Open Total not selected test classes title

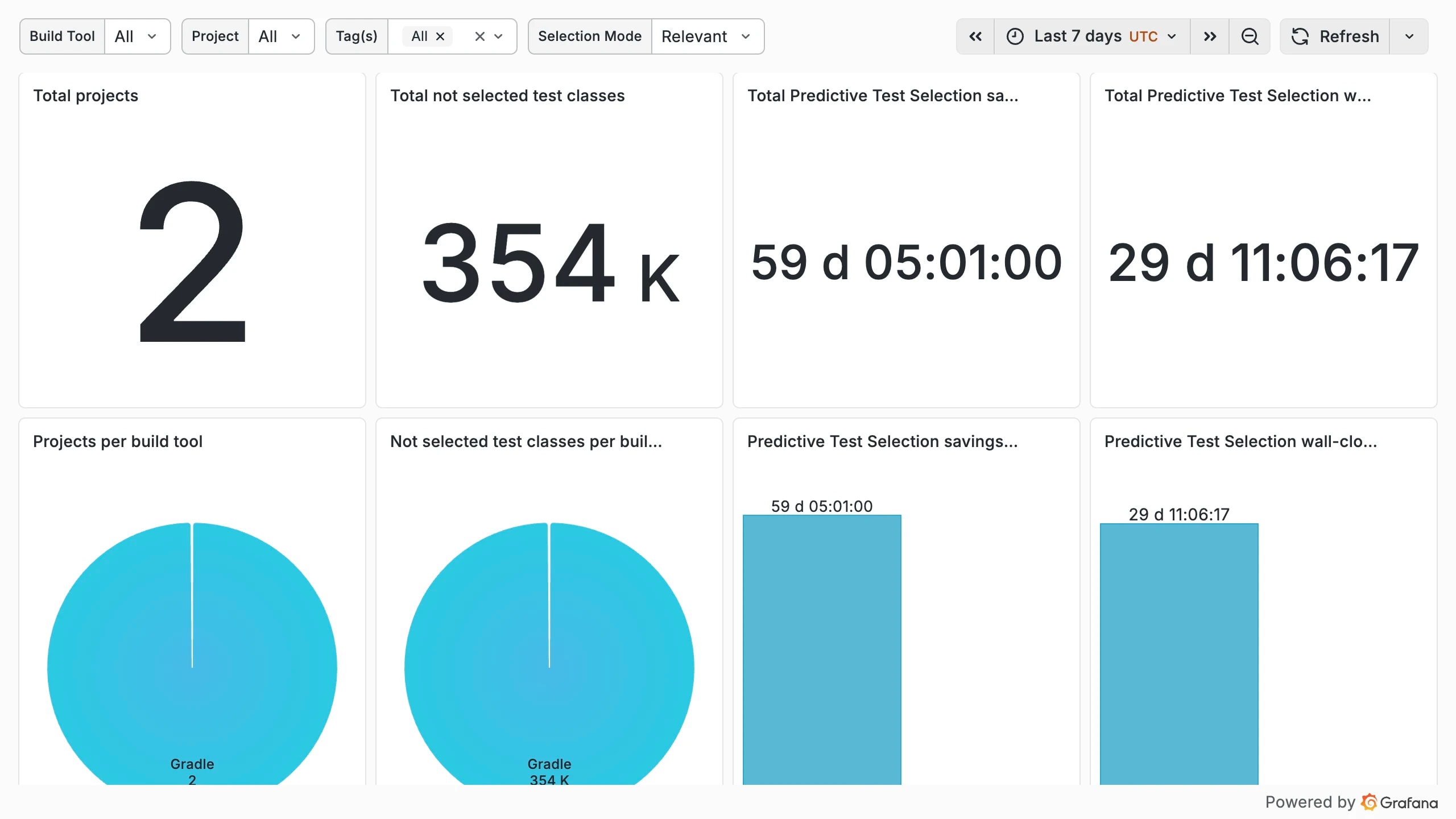(507, 96)
